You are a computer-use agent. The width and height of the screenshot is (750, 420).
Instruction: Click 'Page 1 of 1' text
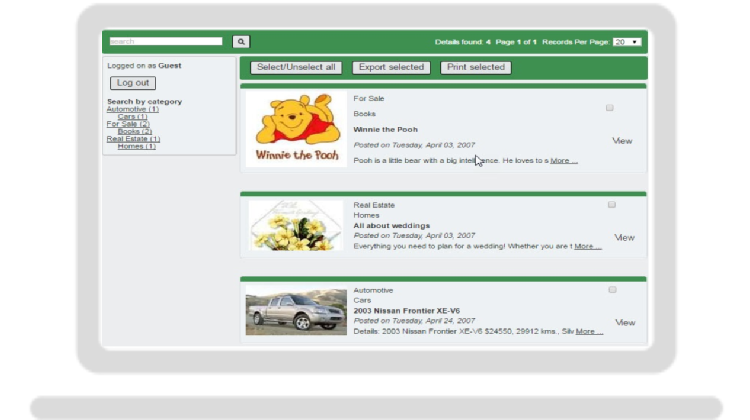point(516,42)
